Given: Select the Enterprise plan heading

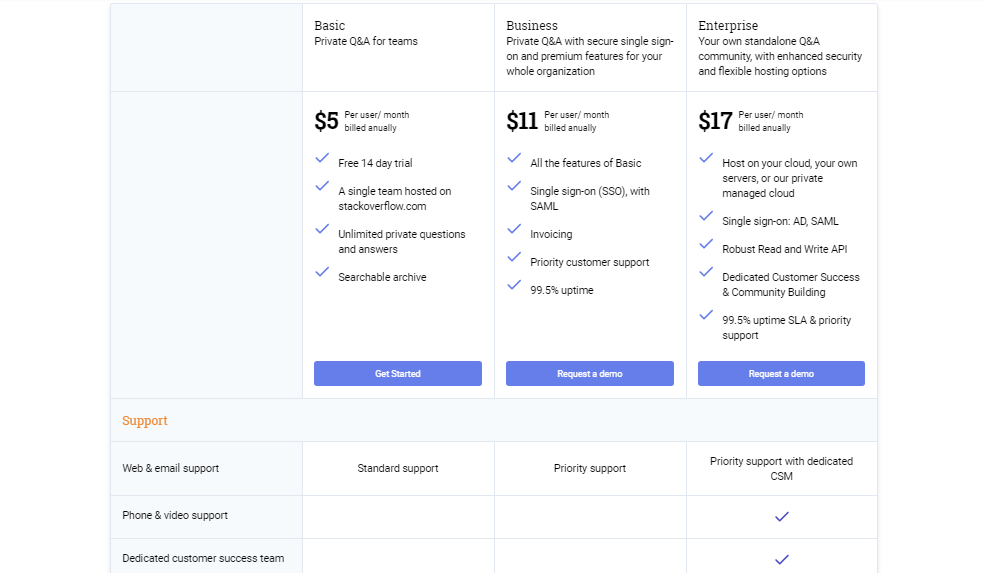Looking at the screenshot, I should coord(728,26).
